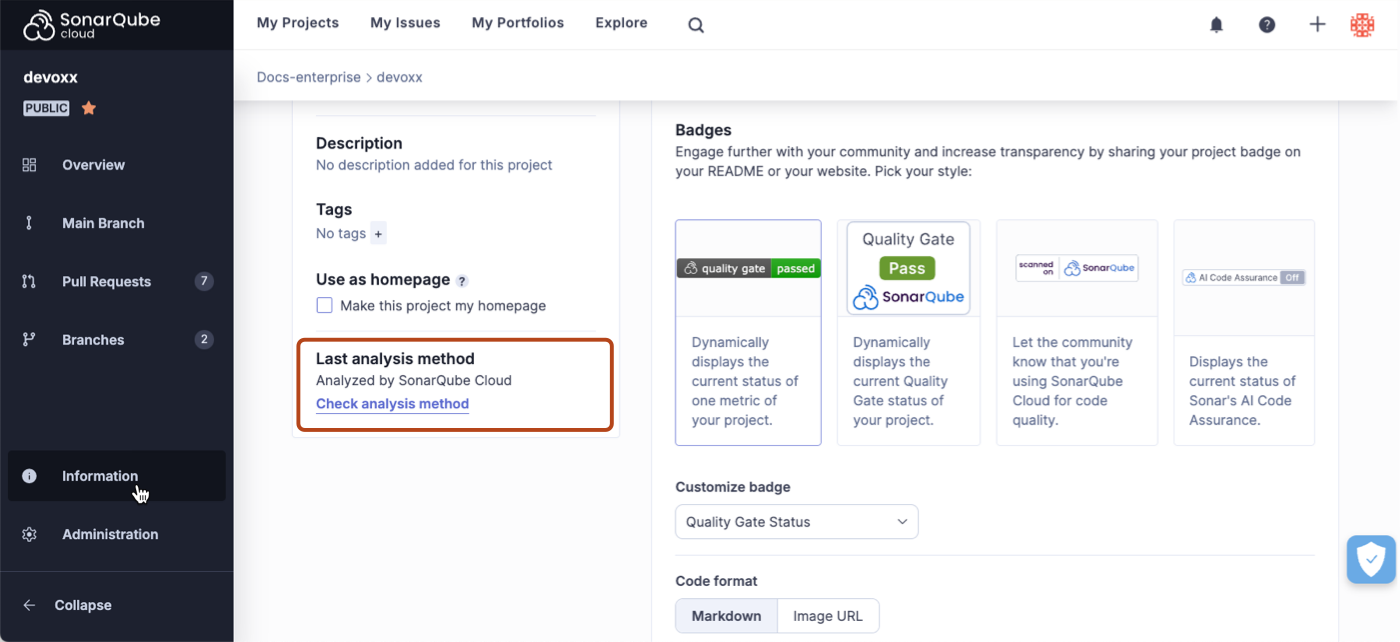1400x642 pixels.
Task: Click Check analysis method link
Action: 392,404
